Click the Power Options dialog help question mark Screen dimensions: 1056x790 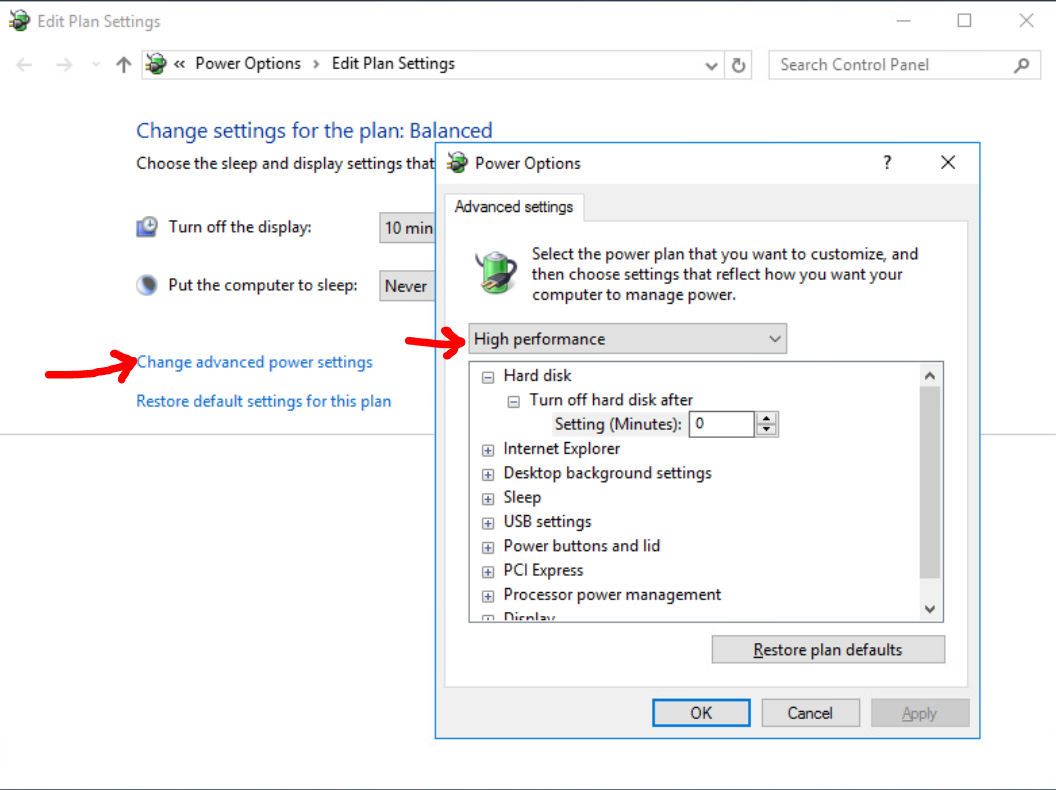click(887, 163)
